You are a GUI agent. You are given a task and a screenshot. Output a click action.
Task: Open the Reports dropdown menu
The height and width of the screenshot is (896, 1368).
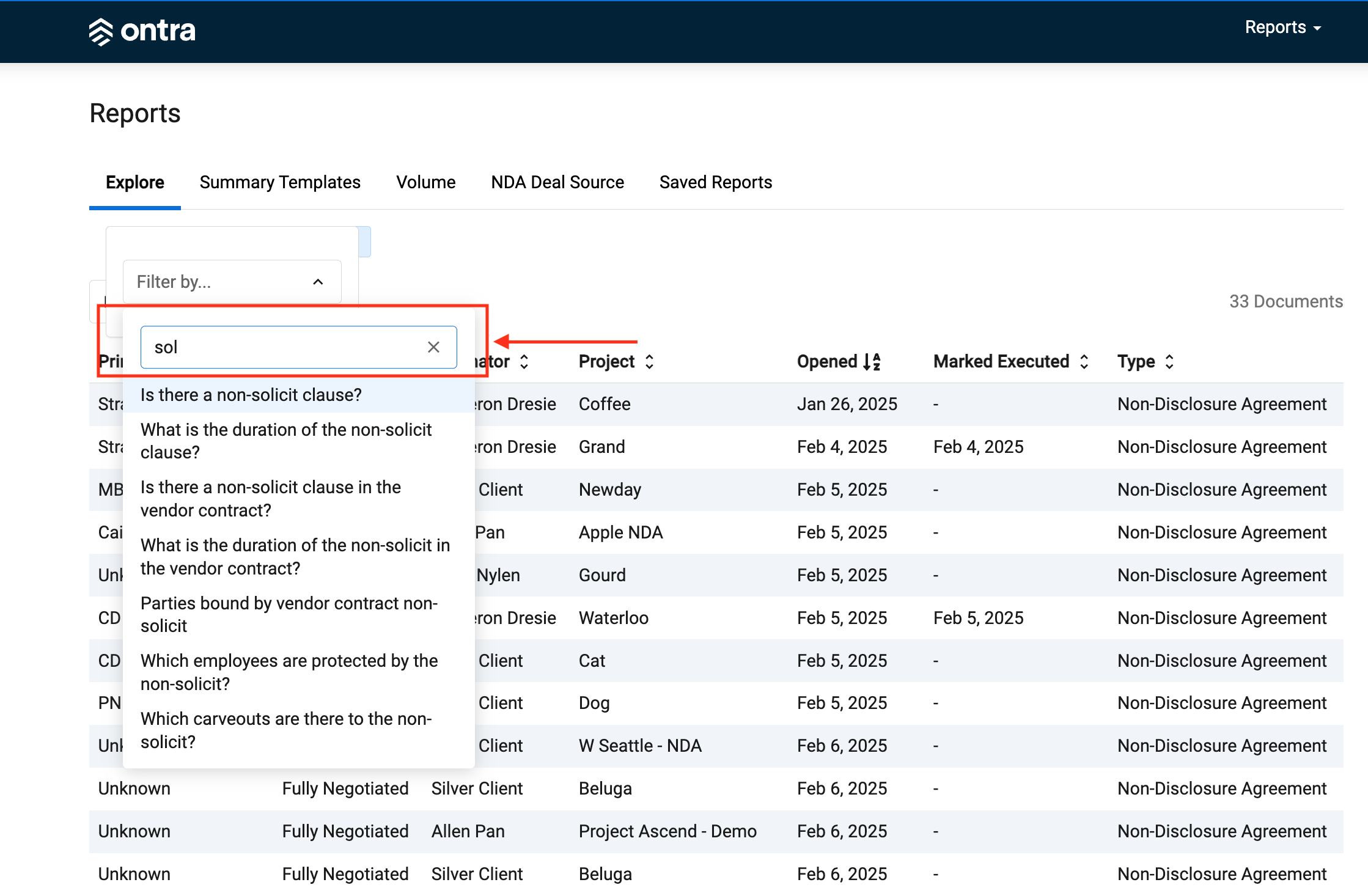[x=1282, y=28]
